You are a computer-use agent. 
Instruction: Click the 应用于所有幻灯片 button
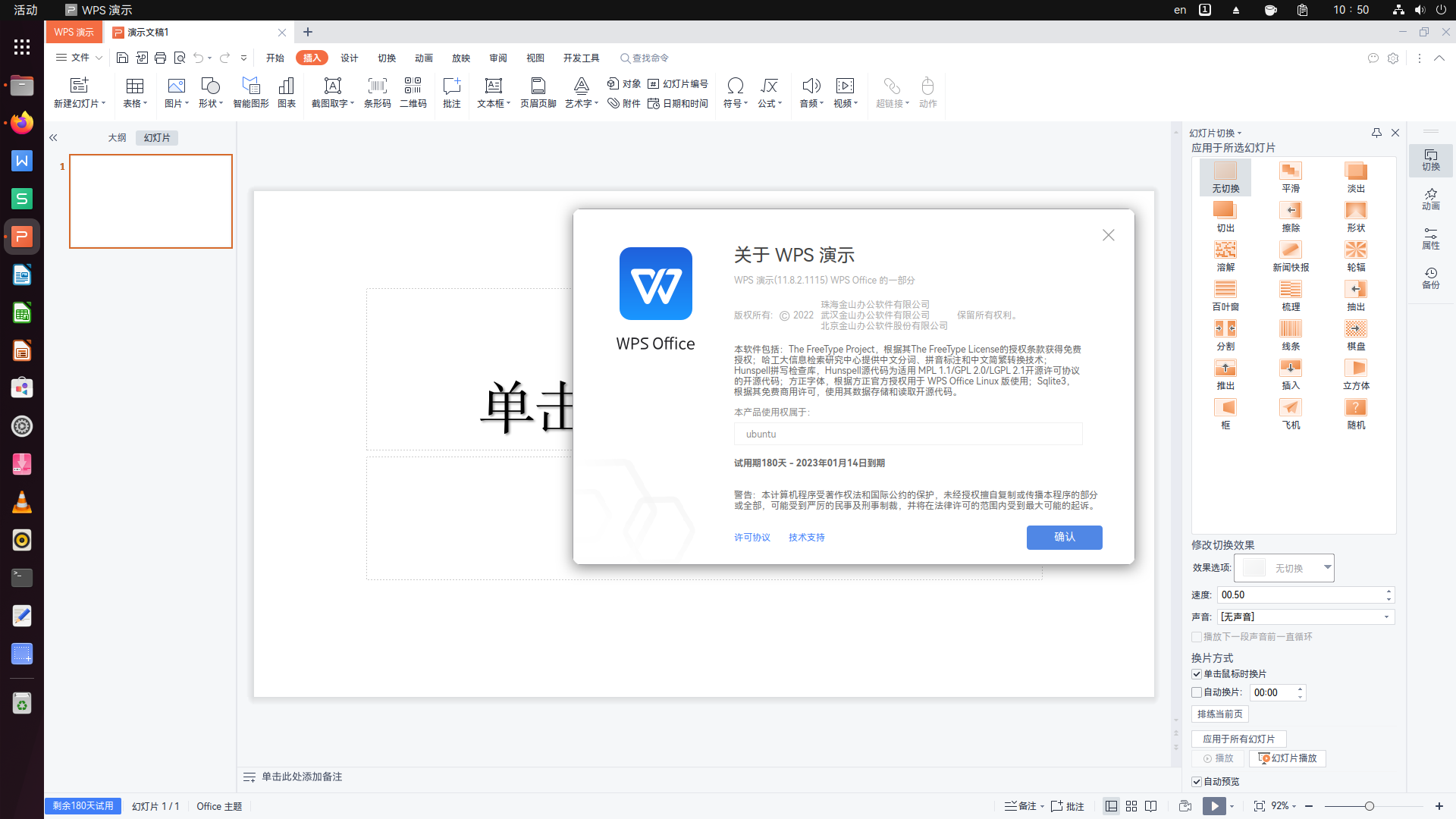click(1239, 739)
